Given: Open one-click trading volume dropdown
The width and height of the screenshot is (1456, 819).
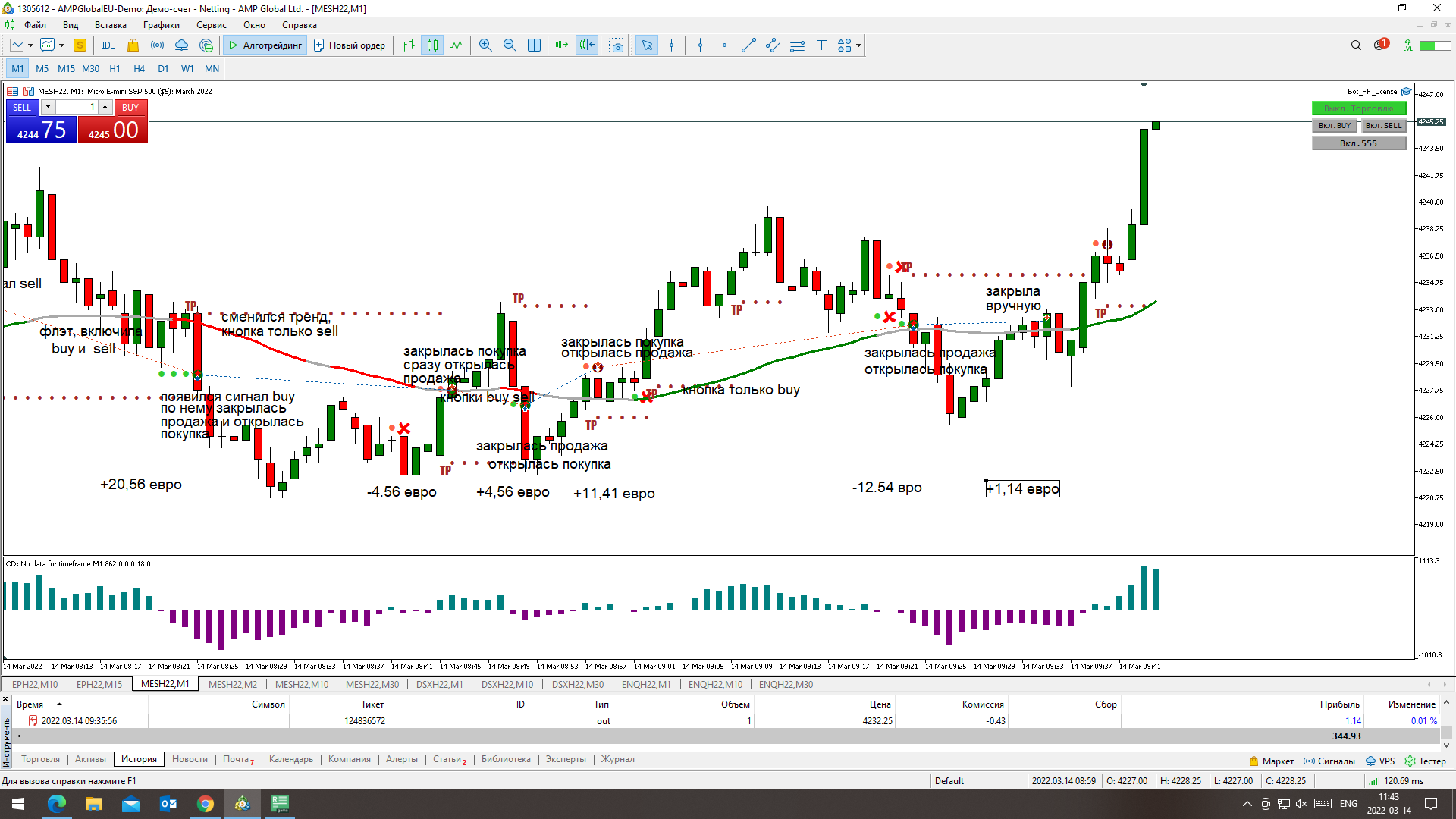Looking at the screenshot, I should (x=48, y=107).
